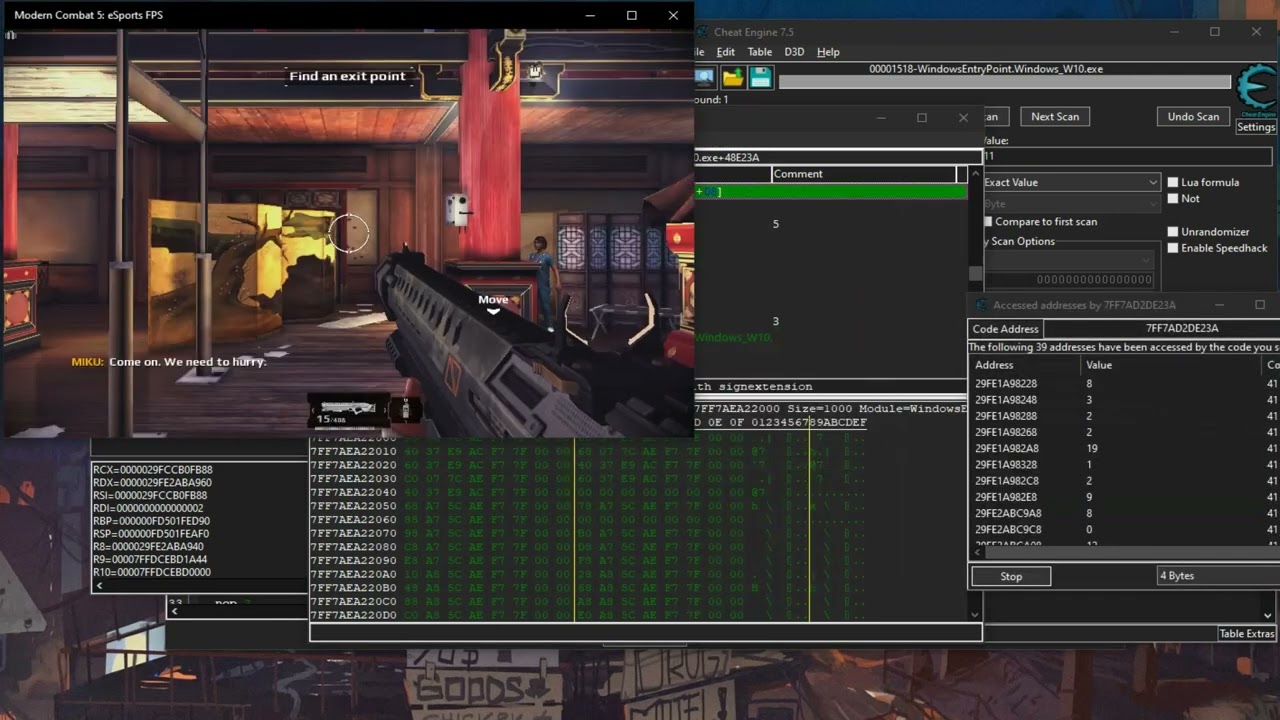Check Compare to first scan
The height and width of the screenshot is (720, 1280).
click(988, 222)
